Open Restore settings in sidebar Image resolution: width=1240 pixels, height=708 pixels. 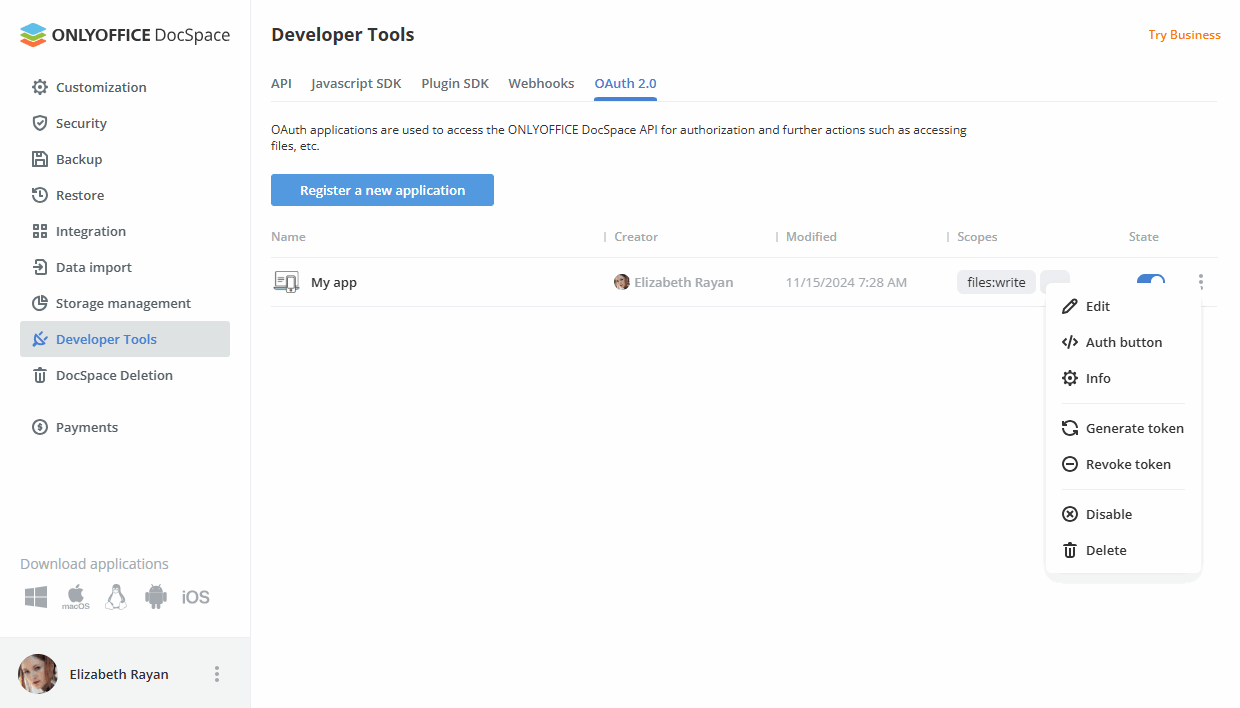click(x=125, y=195)
